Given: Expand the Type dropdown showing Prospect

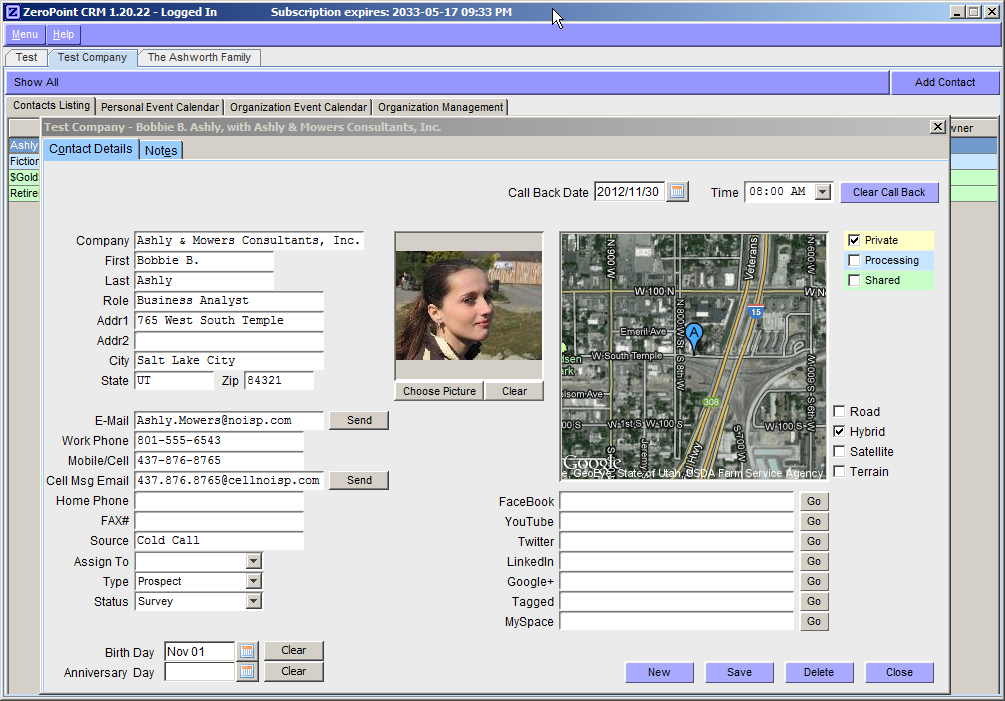Looking at the screenshot, I should tap(254, 581).
